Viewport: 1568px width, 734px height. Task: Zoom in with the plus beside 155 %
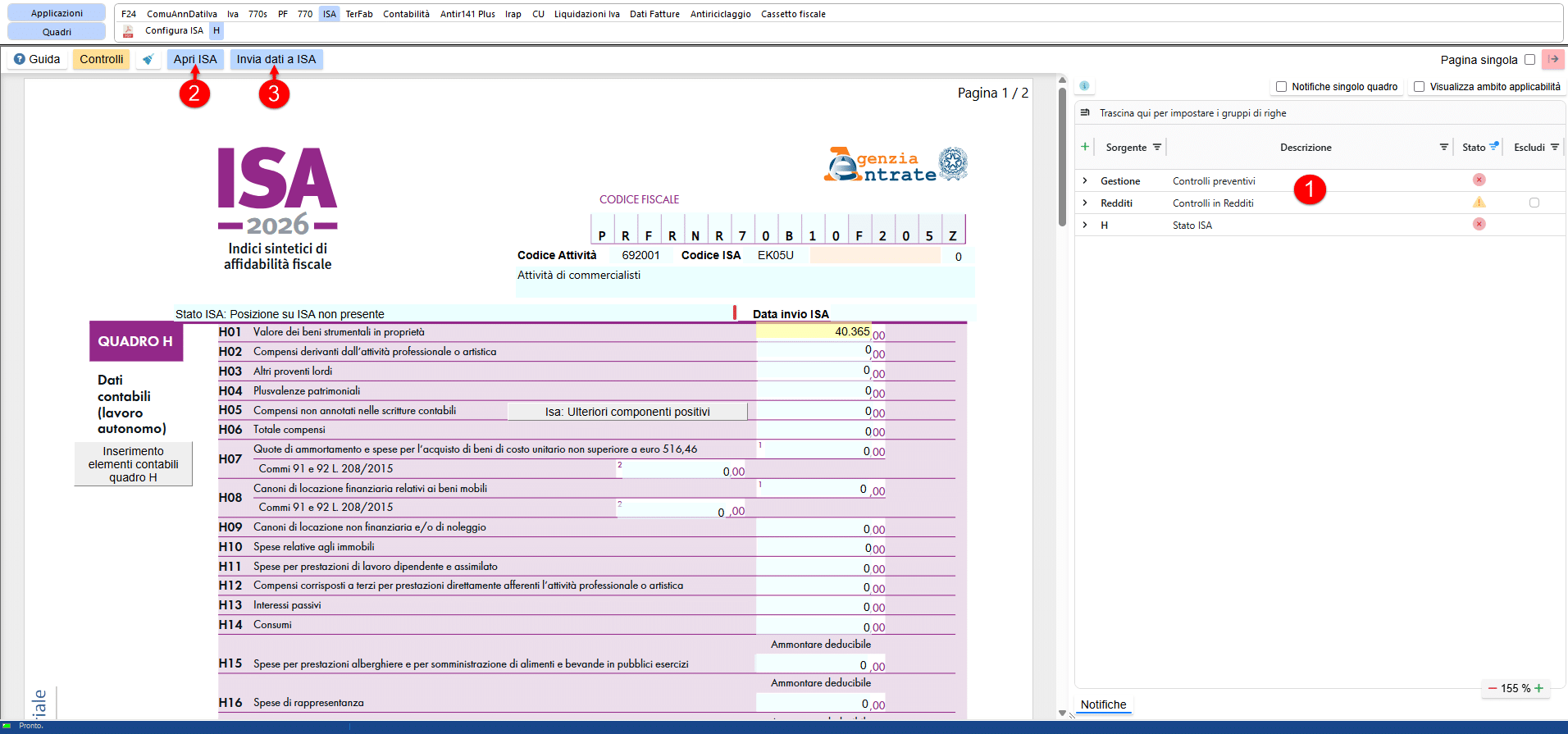pyautogui.click(x=1539, y=688)
